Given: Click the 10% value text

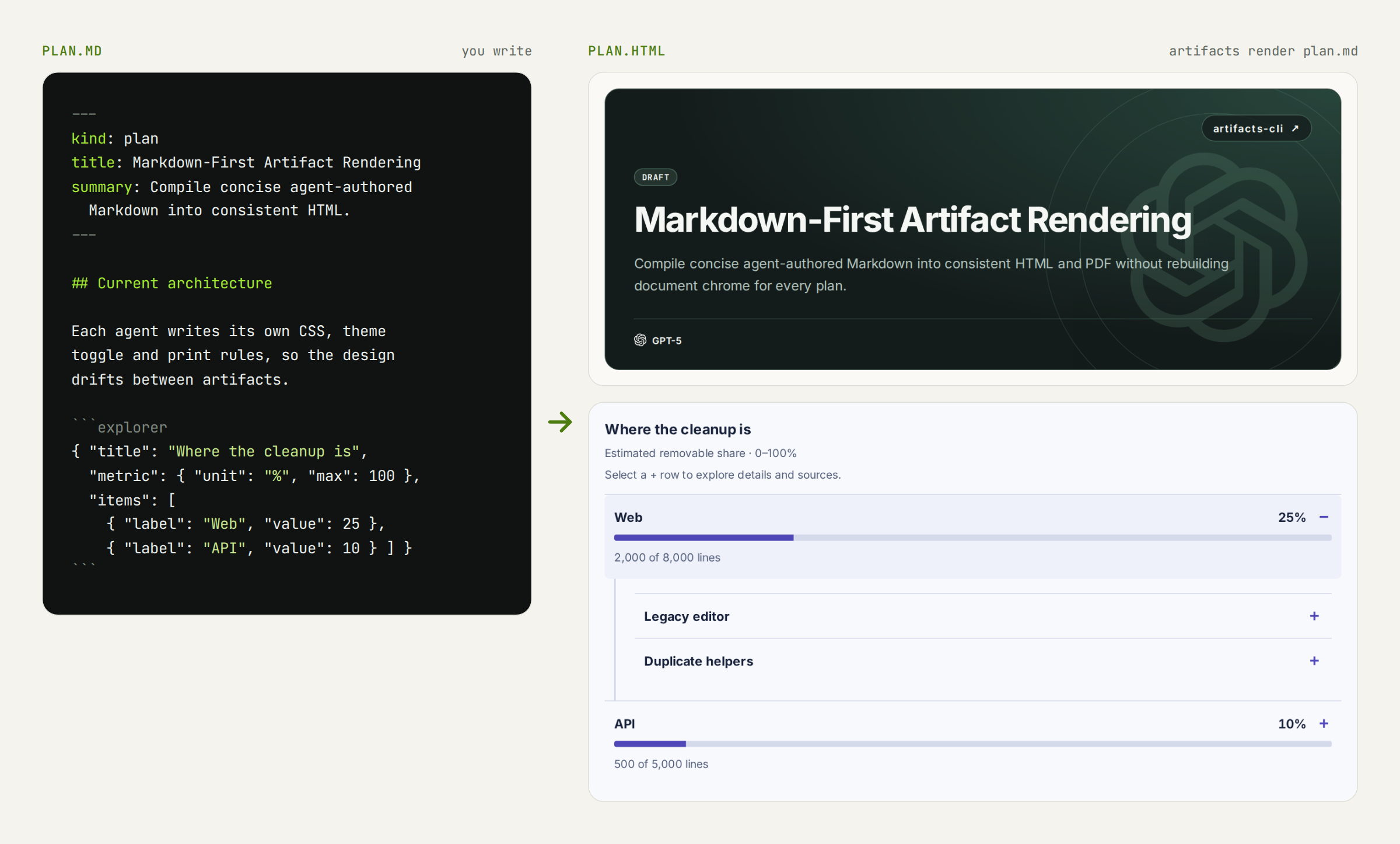Looking at the screenshot, I should click(x=1291, y=724).
